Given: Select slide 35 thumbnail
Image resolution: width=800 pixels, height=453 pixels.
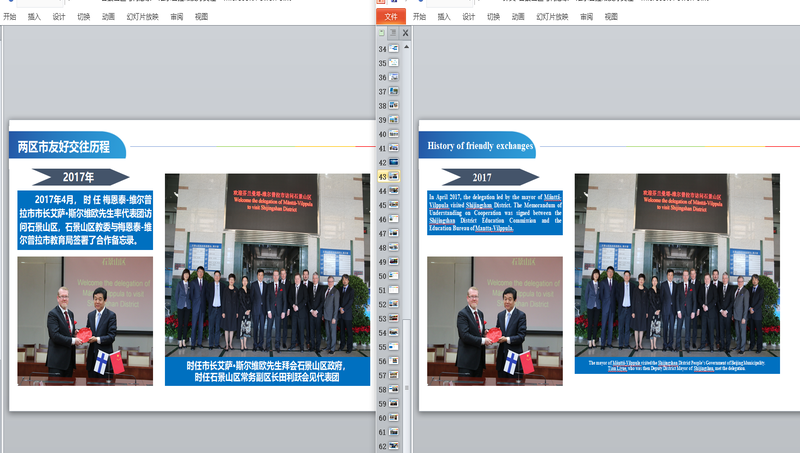Looking at the screenshot, I should coord(393,63).
